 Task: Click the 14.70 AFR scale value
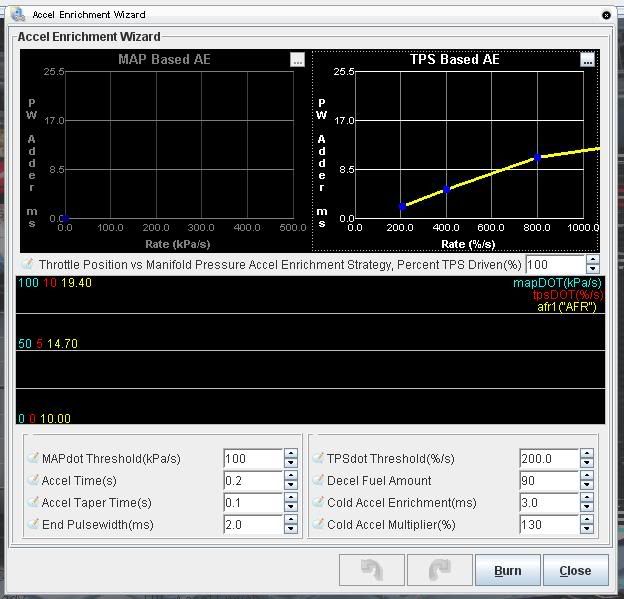click(62, 343)
